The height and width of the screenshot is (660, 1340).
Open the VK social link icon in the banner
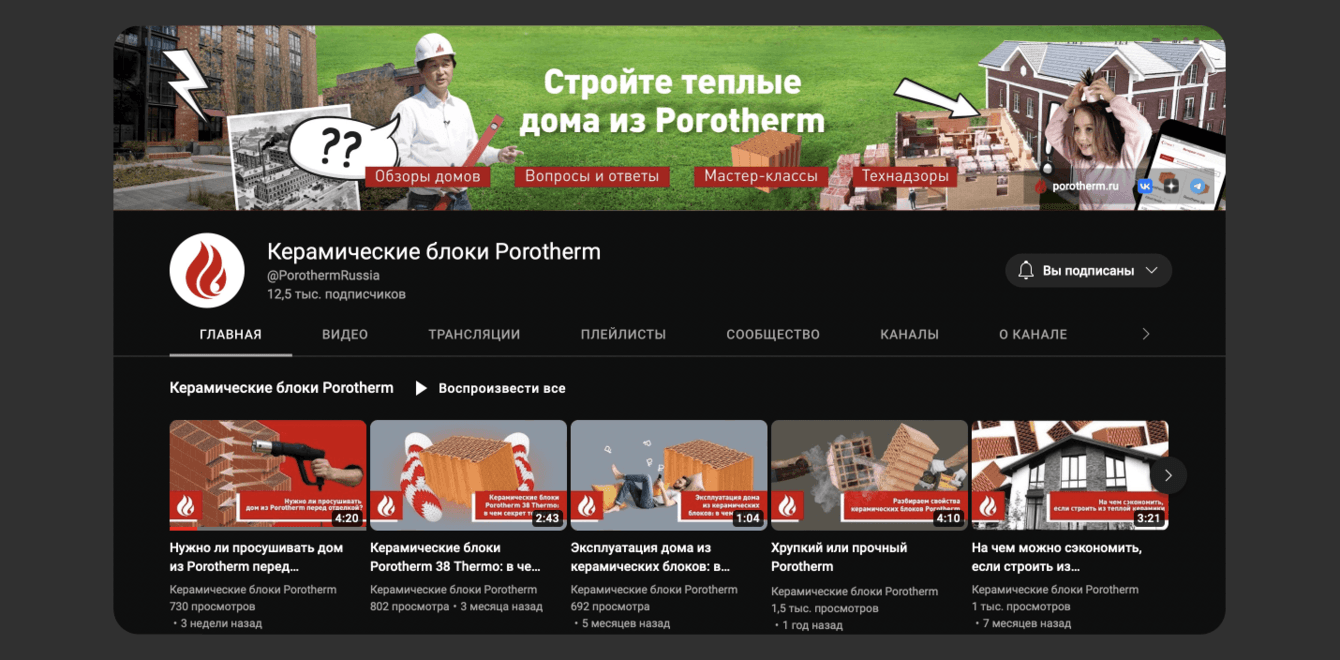1145,186
